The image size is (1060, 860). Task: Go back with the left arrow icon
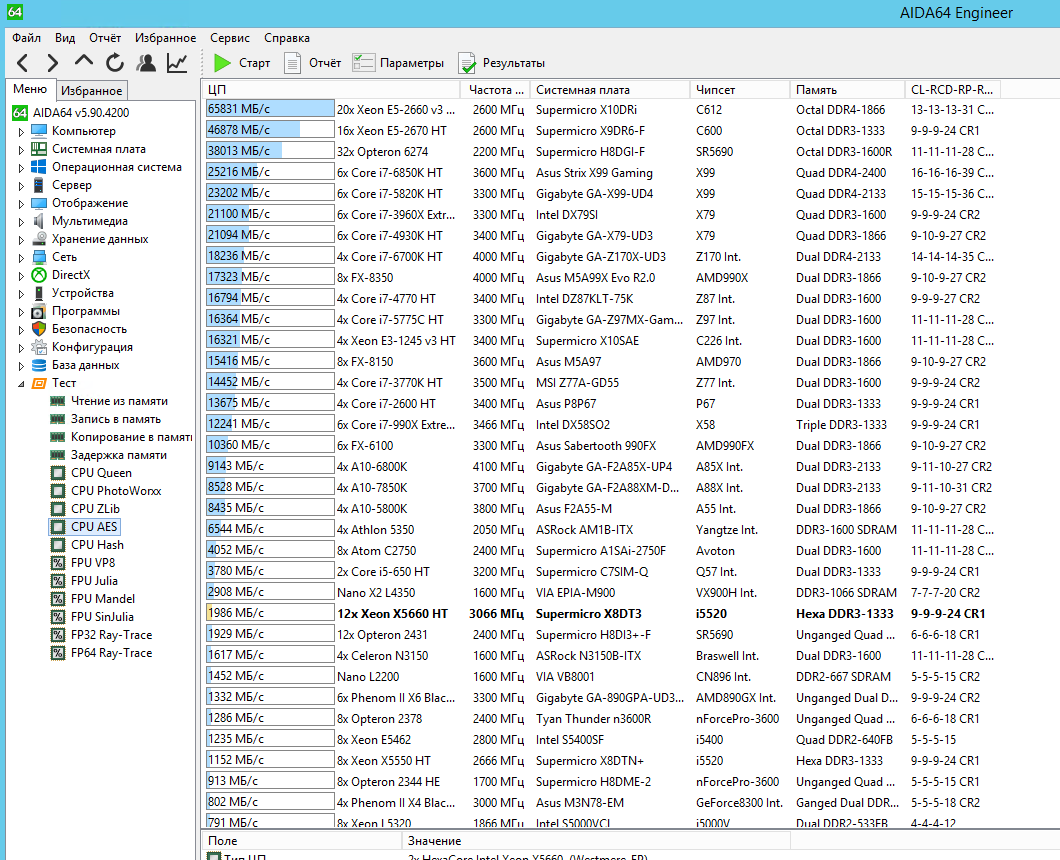22,63
